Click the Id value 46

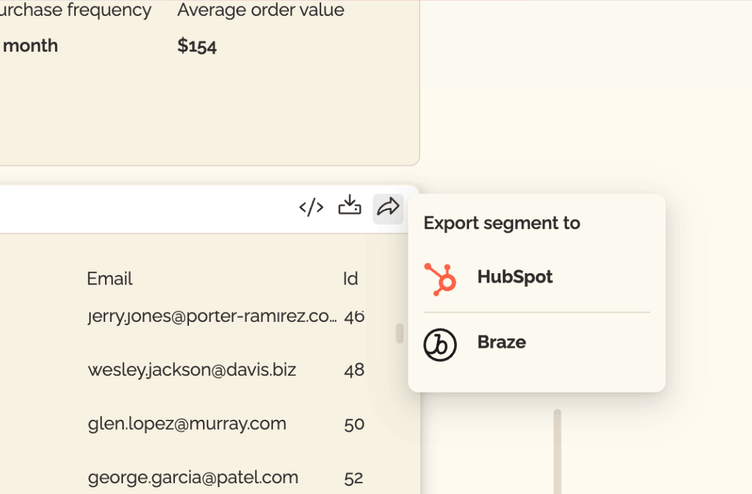pyautogui.click(x=354, y=317)
